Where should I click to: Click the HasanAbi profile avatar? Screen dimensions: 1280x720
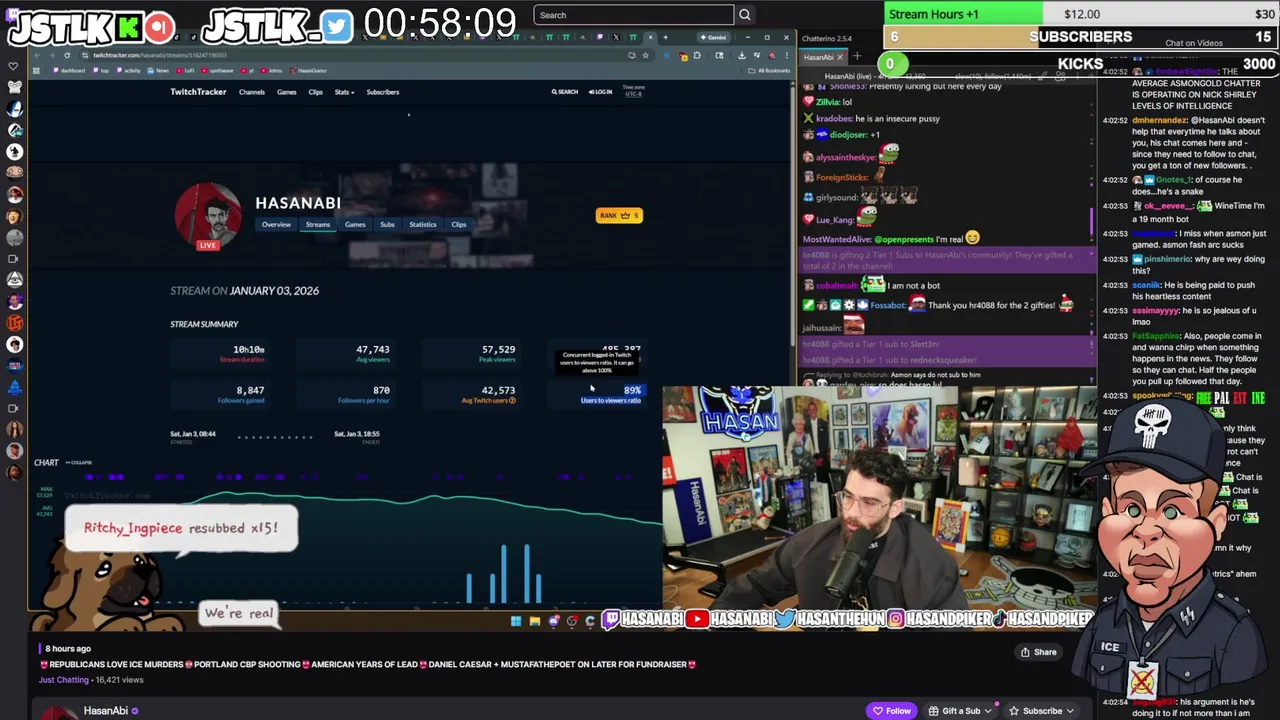point(208,214)
